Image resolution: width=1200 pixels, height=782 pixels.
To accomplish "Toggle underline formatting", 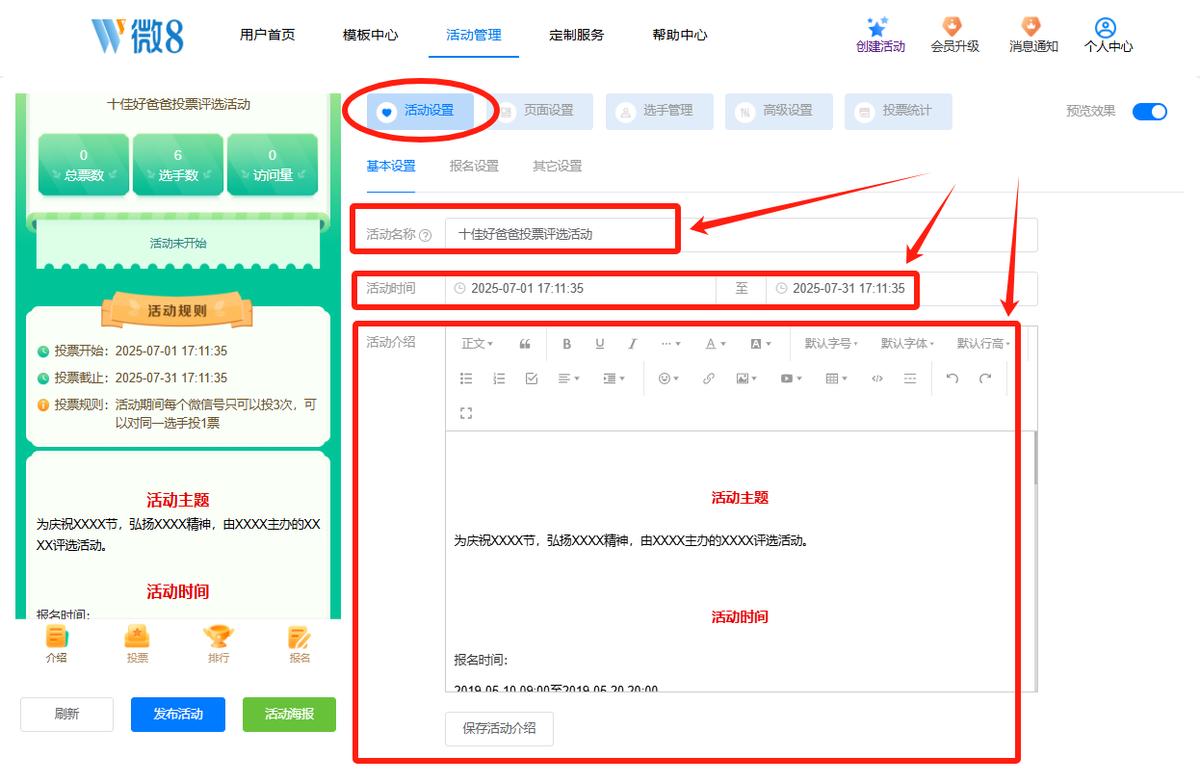I will coord(600,344).
